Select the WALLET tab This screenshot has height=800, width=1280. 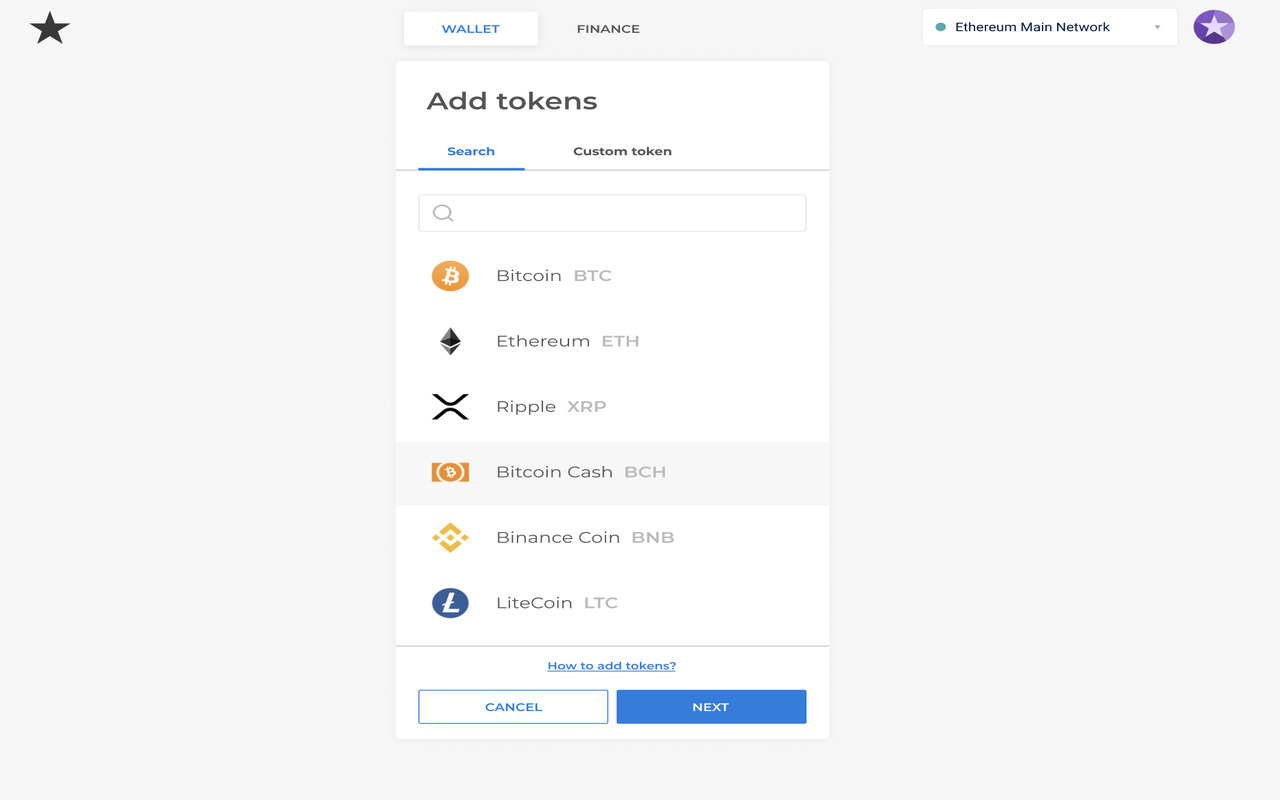tap(470, 28)
